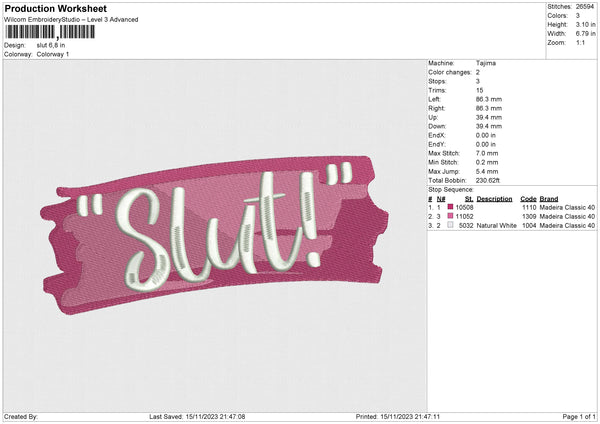Click the barcode under the application name
600x424 pixels.
pyautogui.click(x=50, y=32)
